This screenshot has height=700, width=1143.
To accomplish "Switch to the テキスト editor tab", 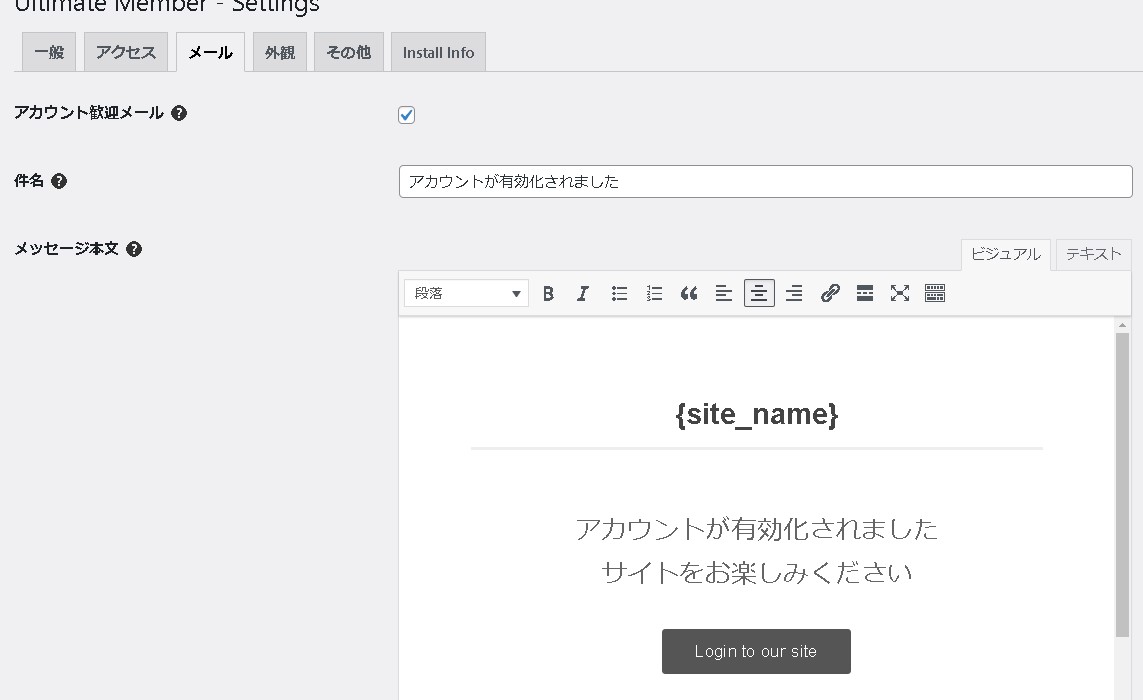I will click(x=1092, y=254).
